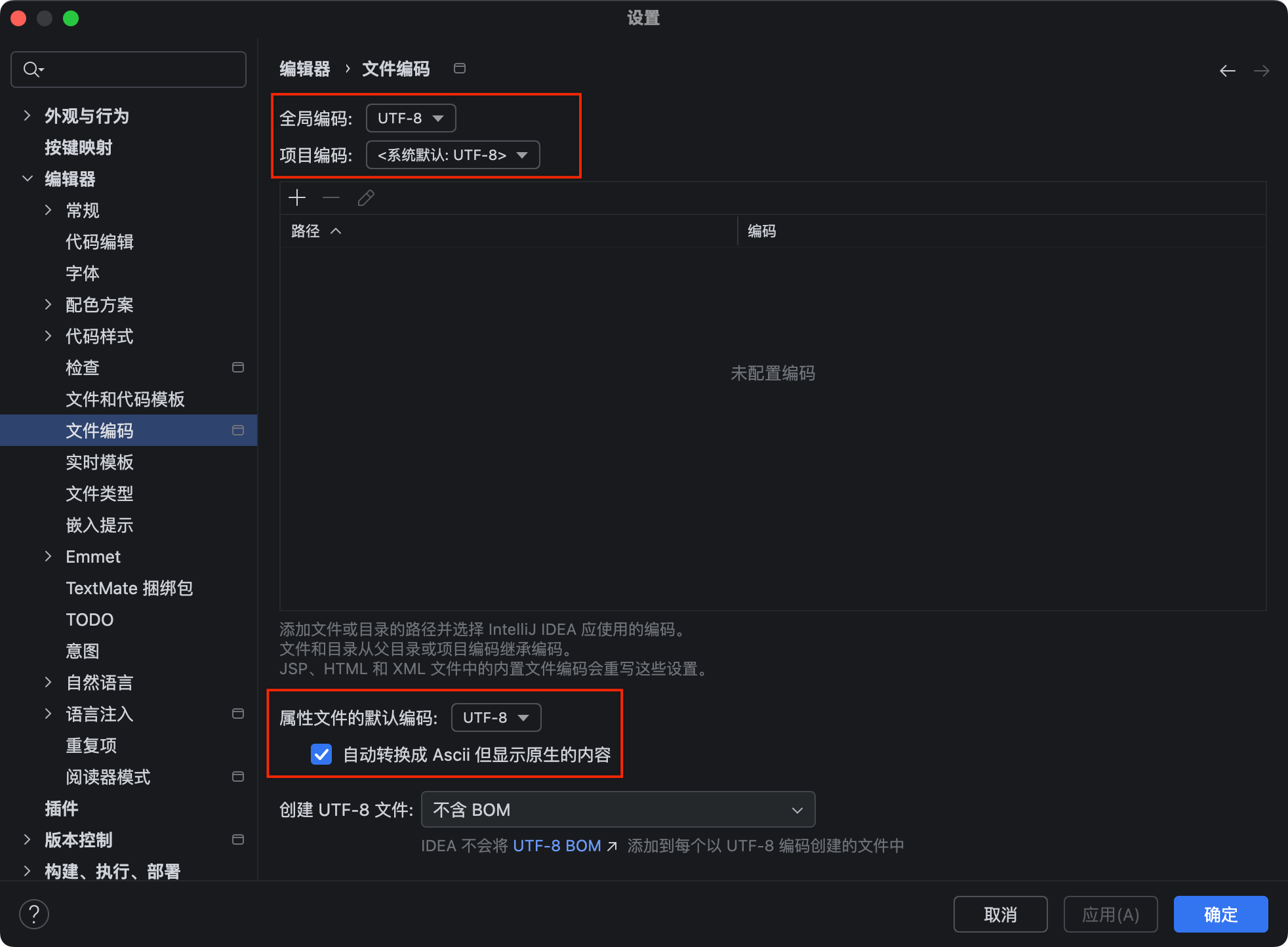
Task: Click the modified-settings indicator beside 语言注入
Action: pos(238,714)
